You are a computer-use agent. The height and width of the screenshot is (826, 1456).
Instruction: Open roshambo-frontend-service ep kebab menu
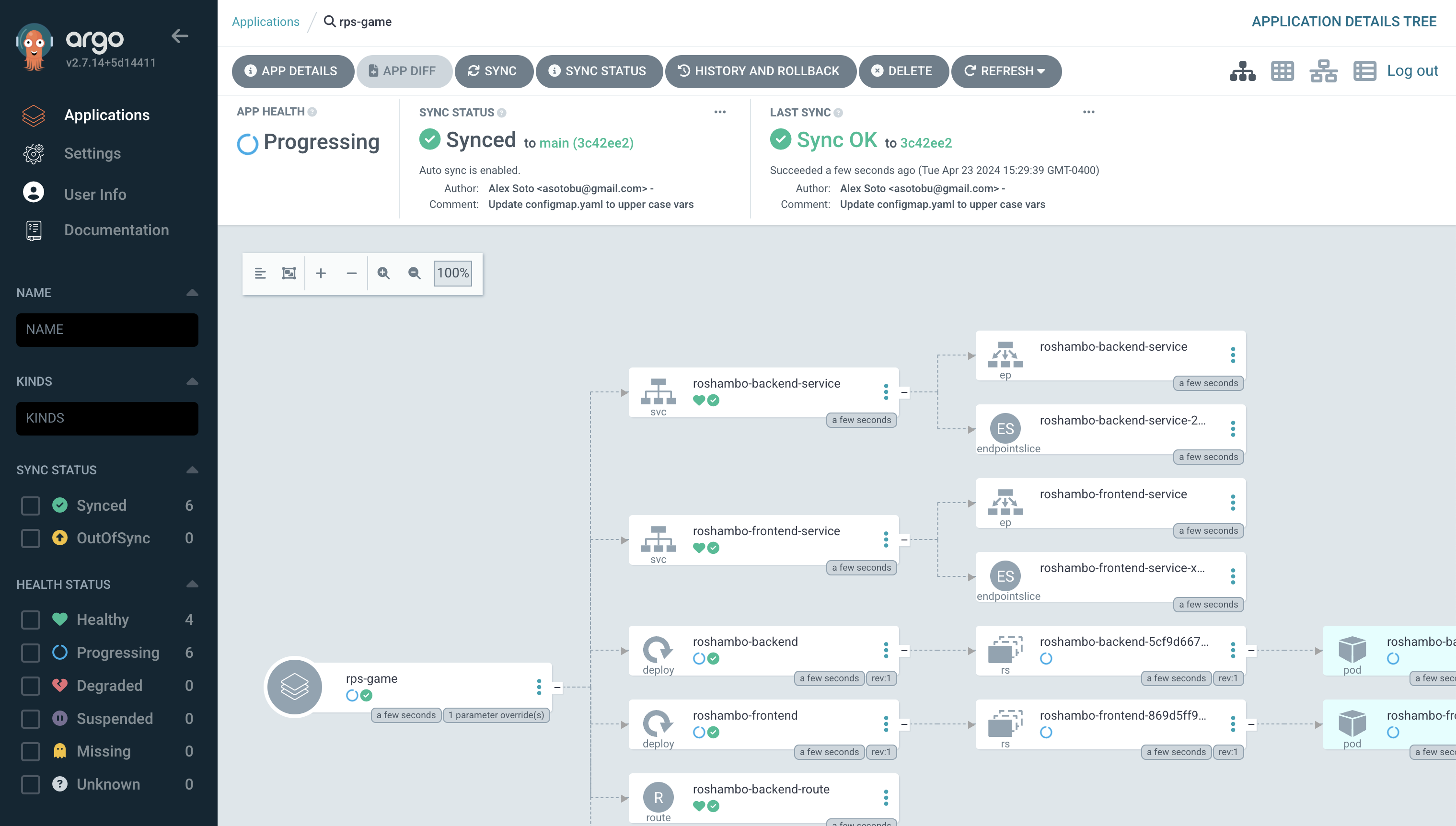[1233, 503]
